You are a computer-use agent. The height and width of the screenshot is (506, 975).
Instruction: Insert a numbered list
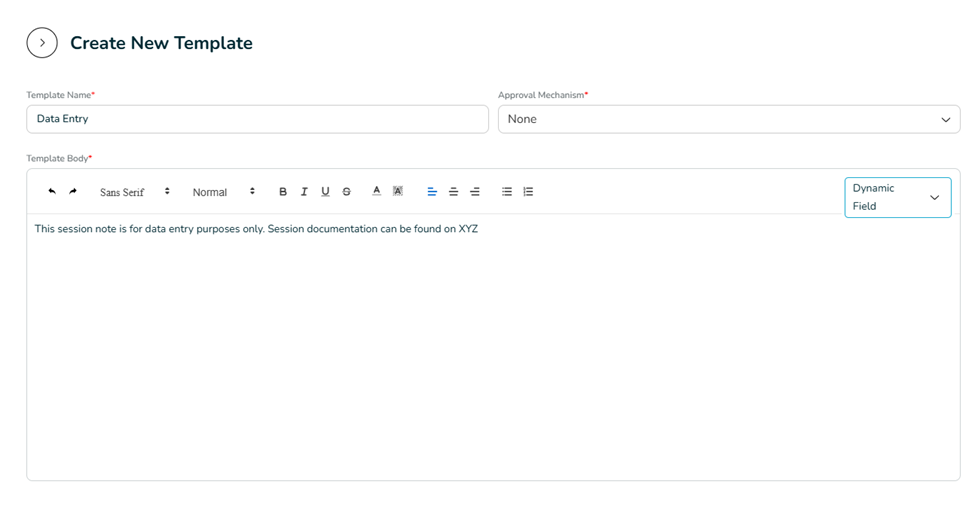(x=528, y=192)
